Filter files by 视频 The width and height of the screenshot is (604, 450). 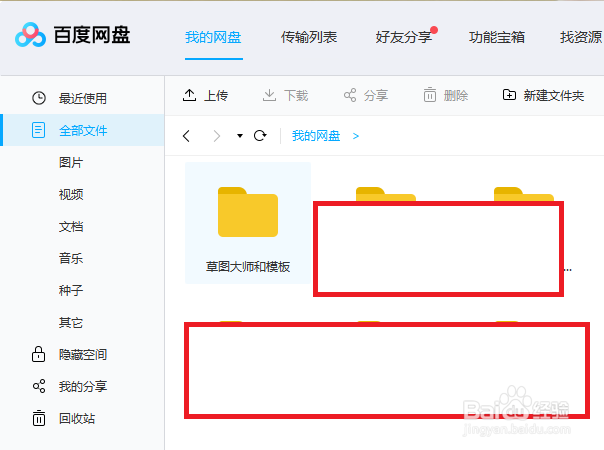pyautogui.click(x=71, y=195)
